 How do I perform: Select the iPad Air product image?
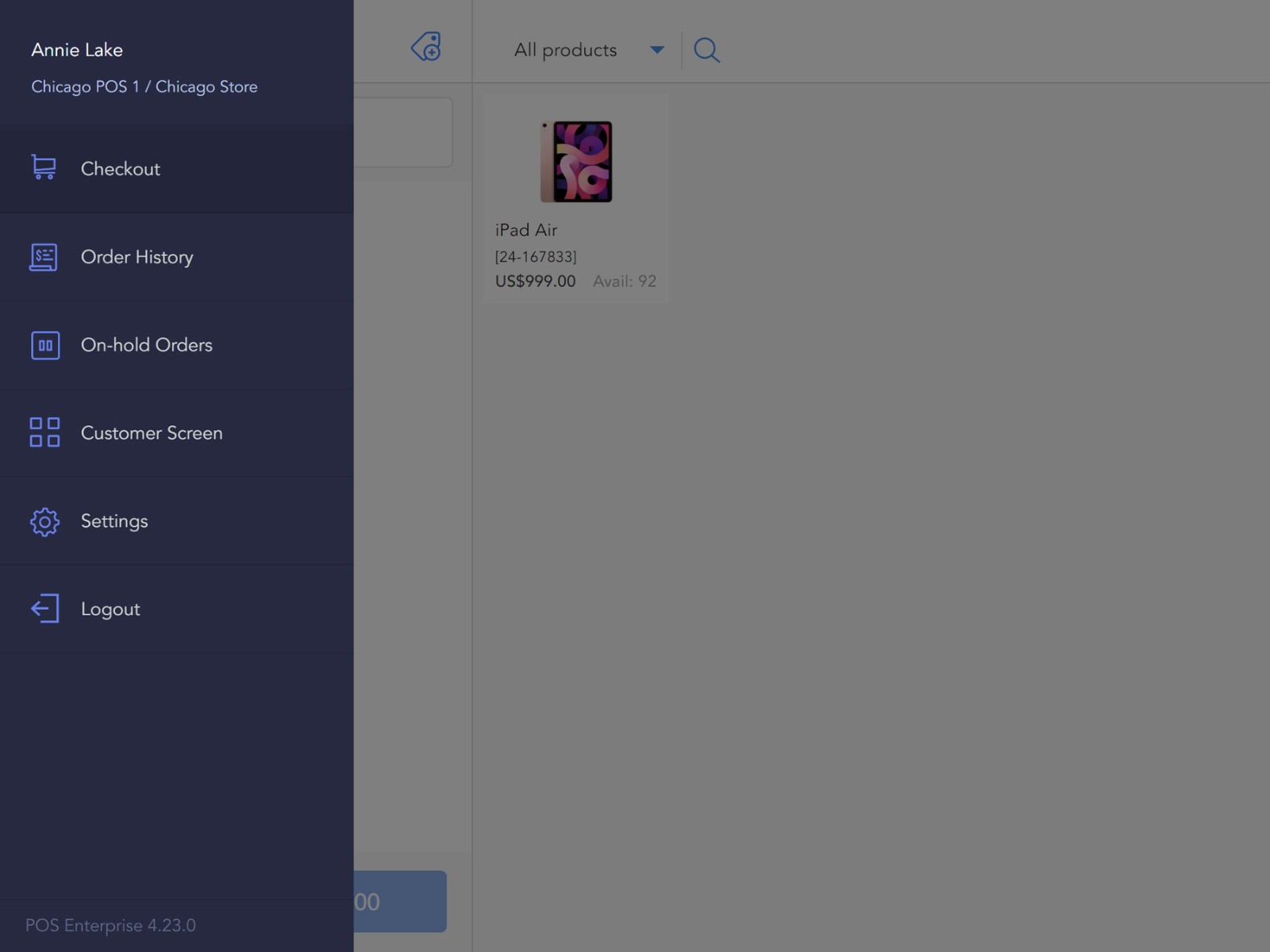(x=576, y=162)
